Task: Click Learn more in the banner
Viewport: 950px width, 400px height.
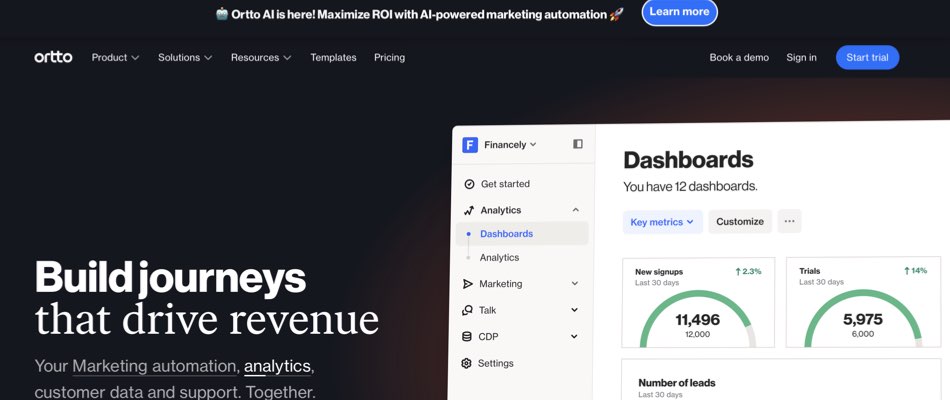Action: click(679, 12)
